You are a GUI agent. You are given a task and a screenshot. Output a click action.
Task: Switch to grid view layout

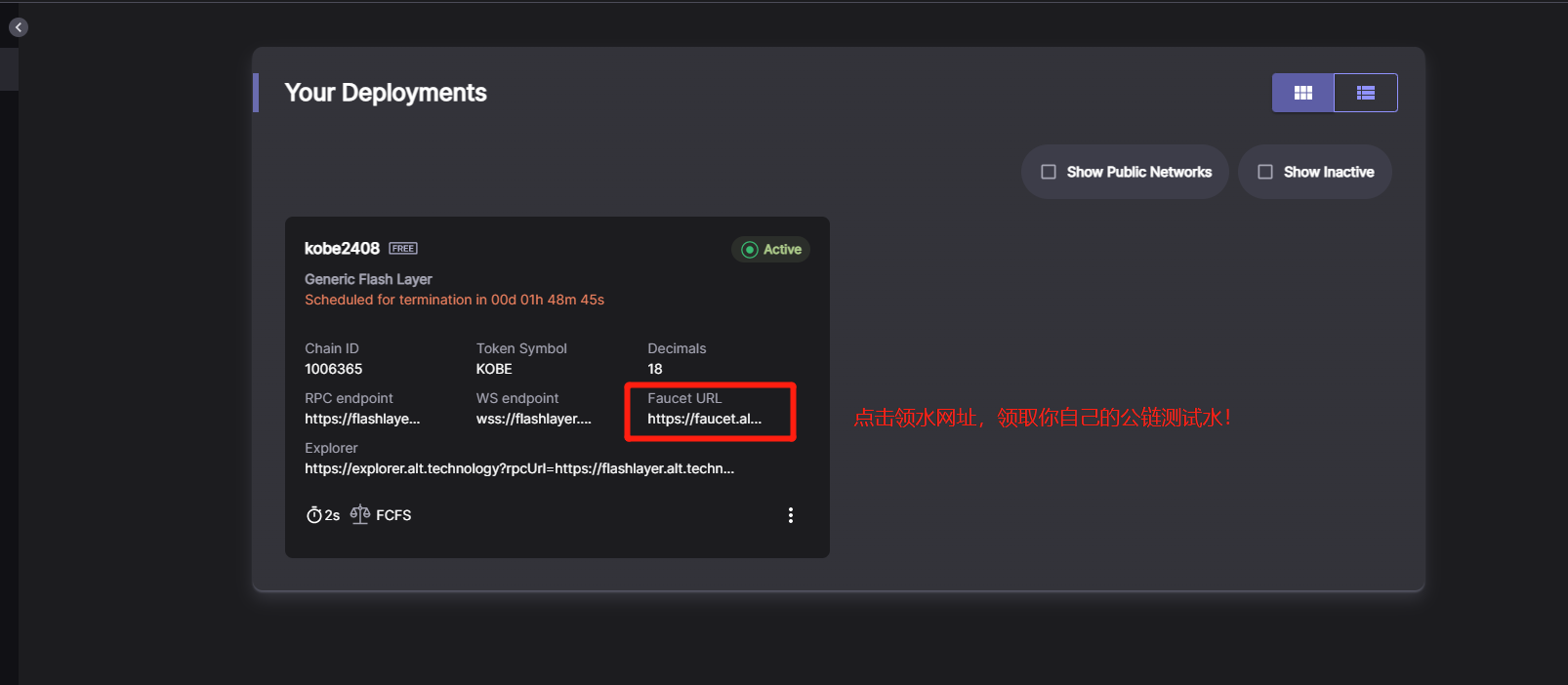point(1302,93)
